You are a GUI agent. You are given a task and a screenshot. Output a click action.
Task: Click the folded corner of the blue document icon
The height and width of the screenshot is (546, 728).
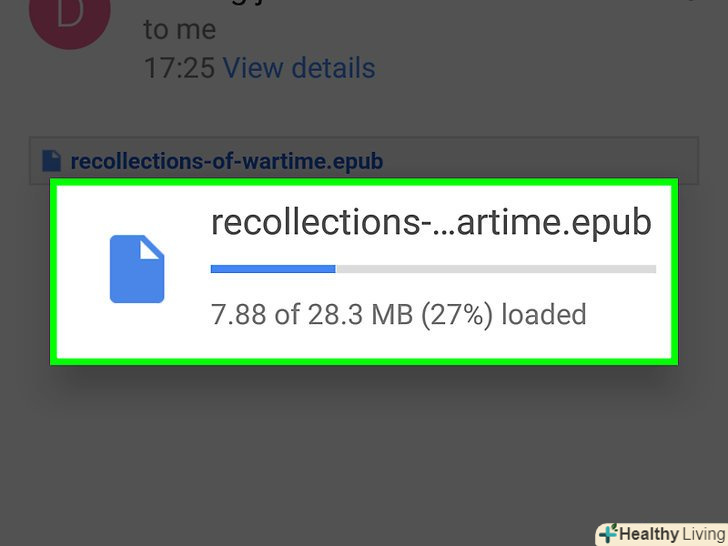151,247
